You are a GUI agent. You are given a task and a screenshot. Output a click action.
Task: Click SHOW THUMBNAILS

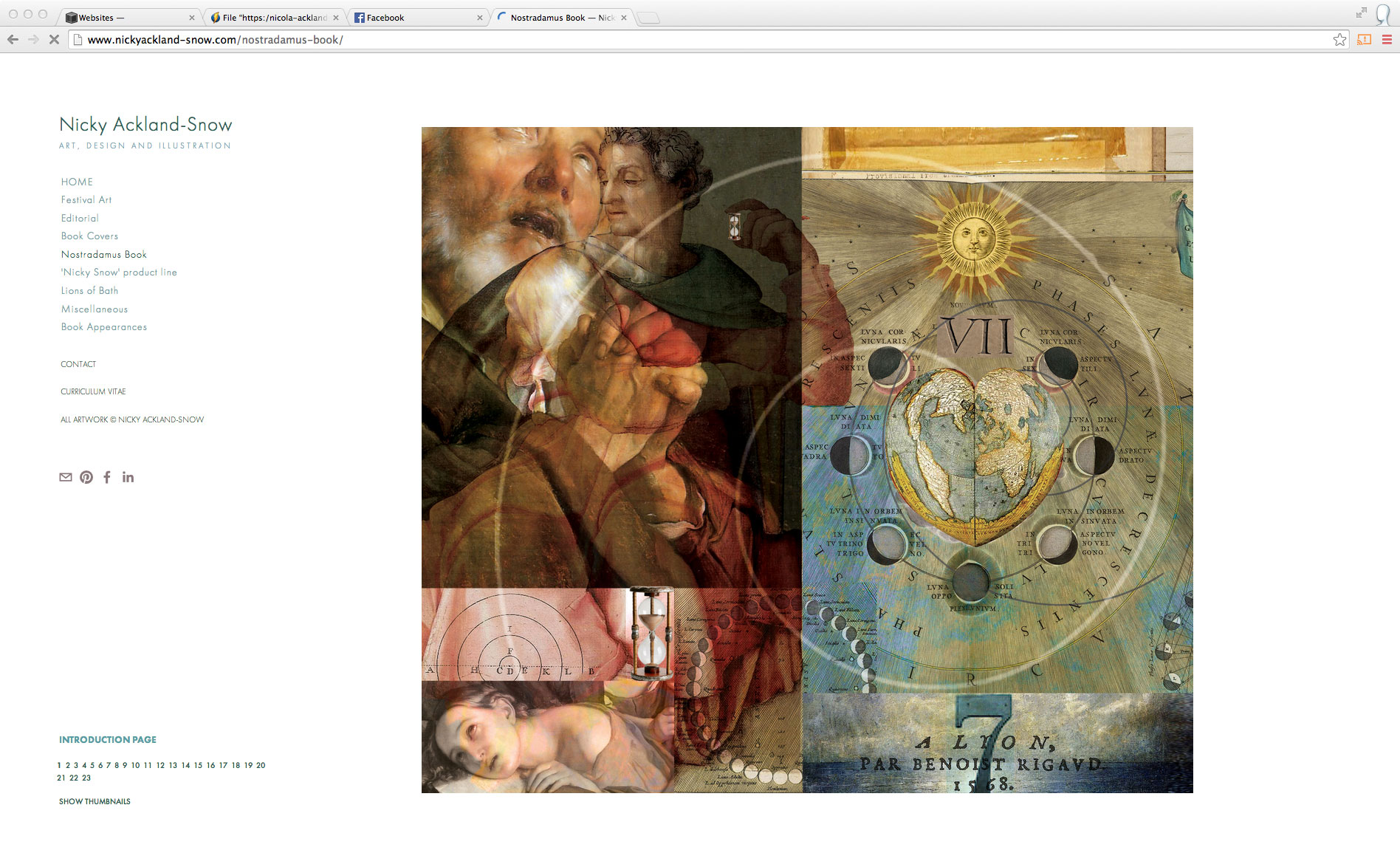tap(95, 801)
